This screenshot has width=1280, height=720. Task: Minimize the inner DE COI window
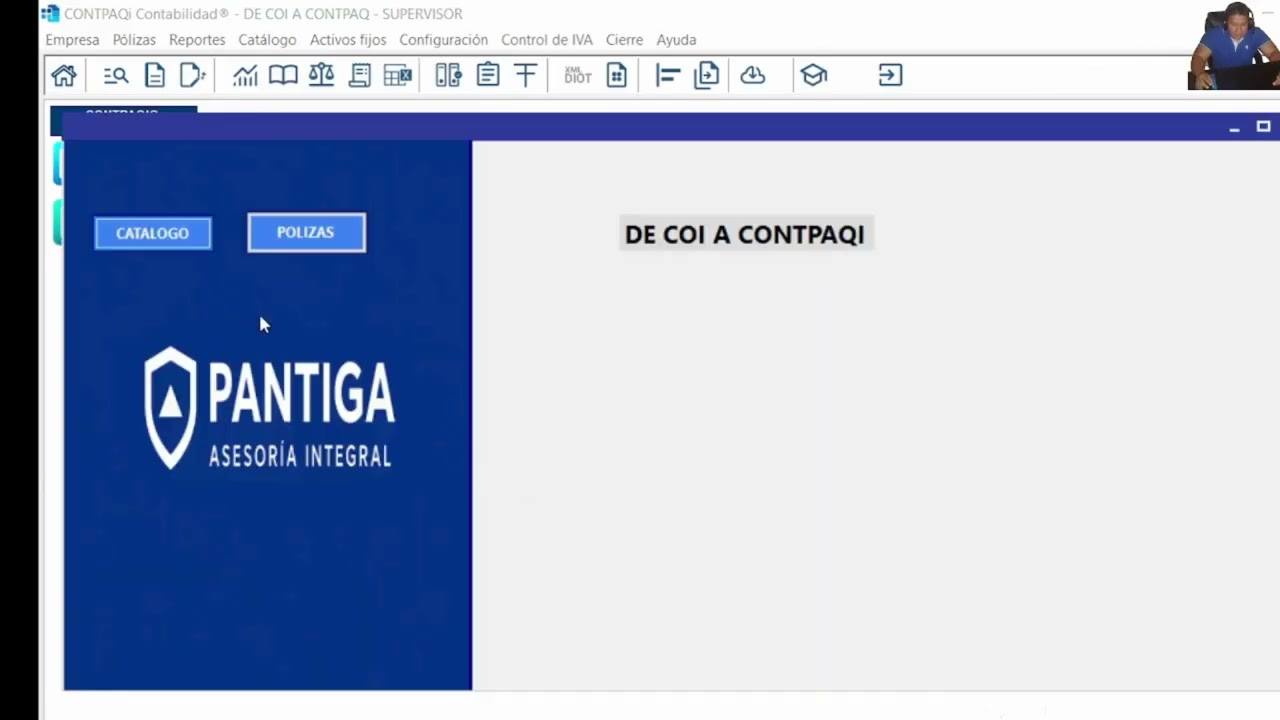pyautogui.click(x=1234, y=127)
